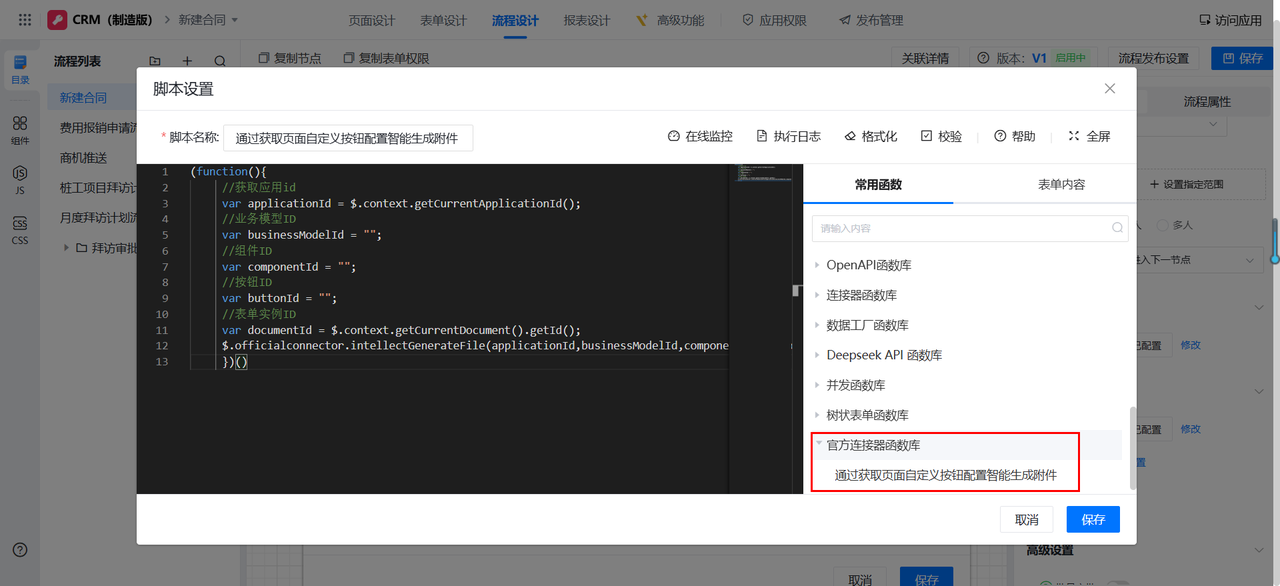1280x586 pixels.
Task: Open the 组件 components sidebar panel
Action: tap(20, 129)
